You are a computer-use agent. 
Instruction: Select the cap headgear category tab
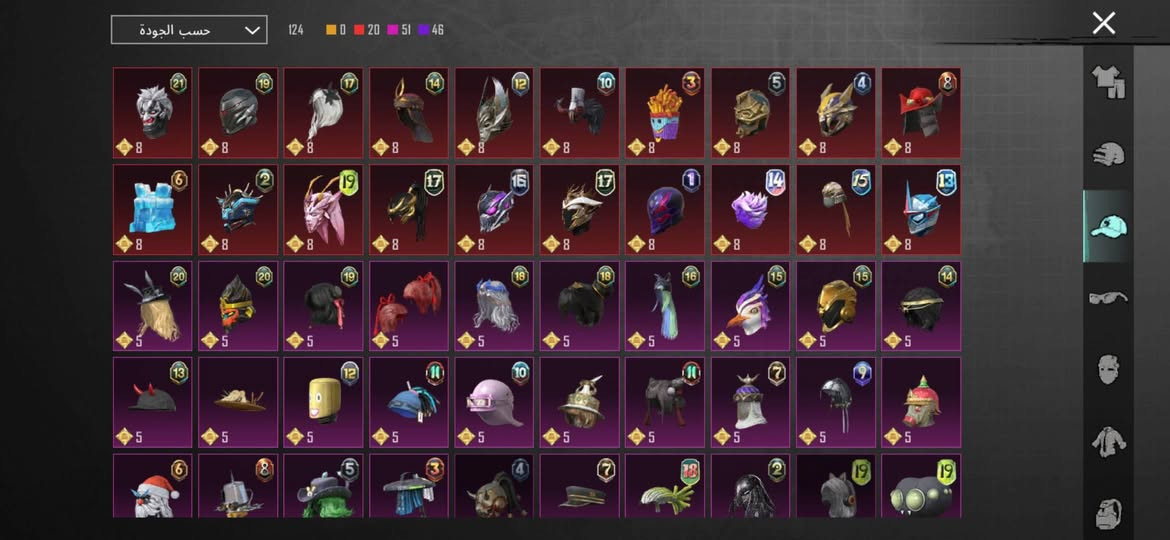coord(1108,225)
